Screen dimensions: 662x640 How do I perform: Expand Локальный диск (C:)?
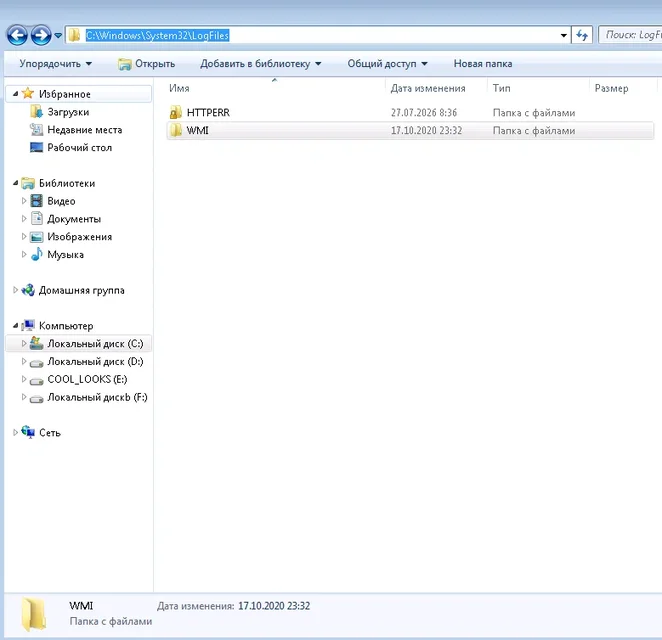point(24,344)
